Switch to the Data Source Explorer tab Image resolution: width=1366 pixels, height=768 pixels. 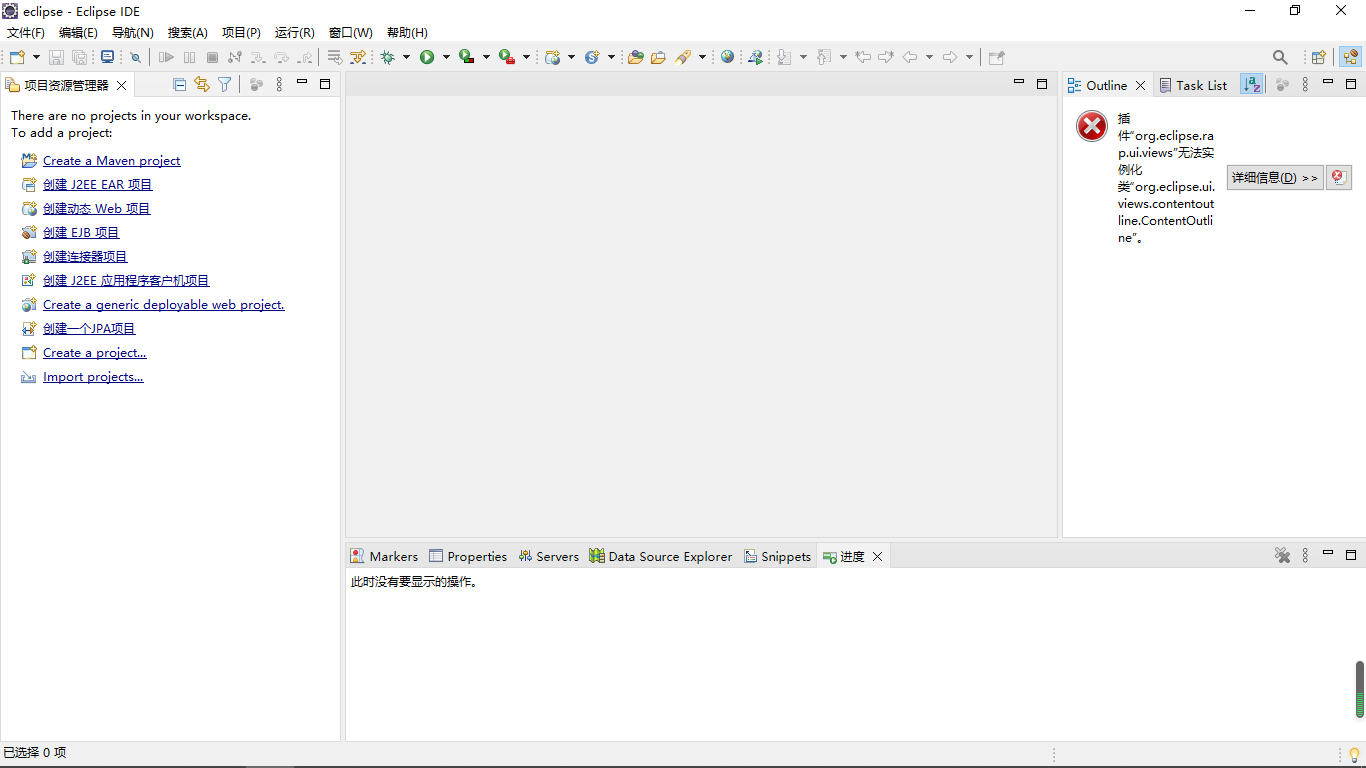pos(661,557)
